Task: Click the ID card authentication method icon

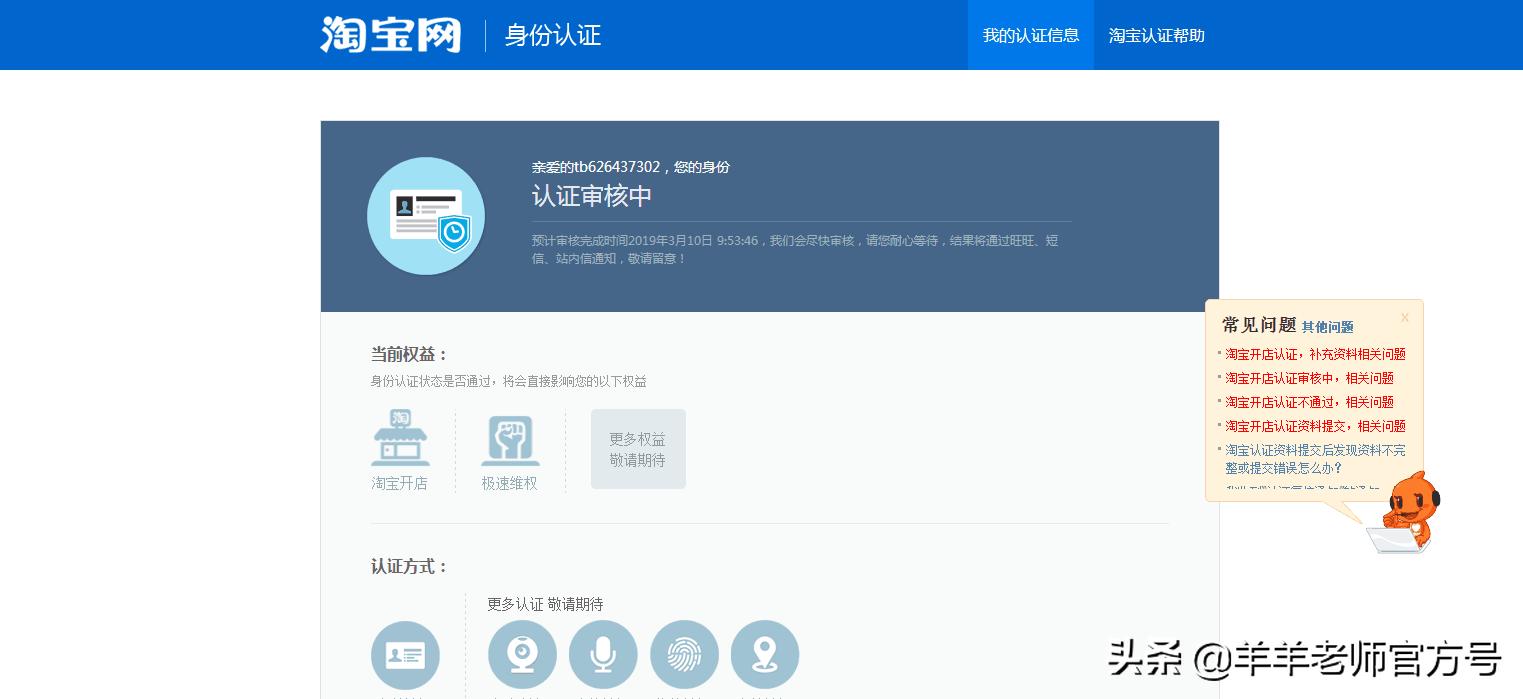Action: pos(405,655)
